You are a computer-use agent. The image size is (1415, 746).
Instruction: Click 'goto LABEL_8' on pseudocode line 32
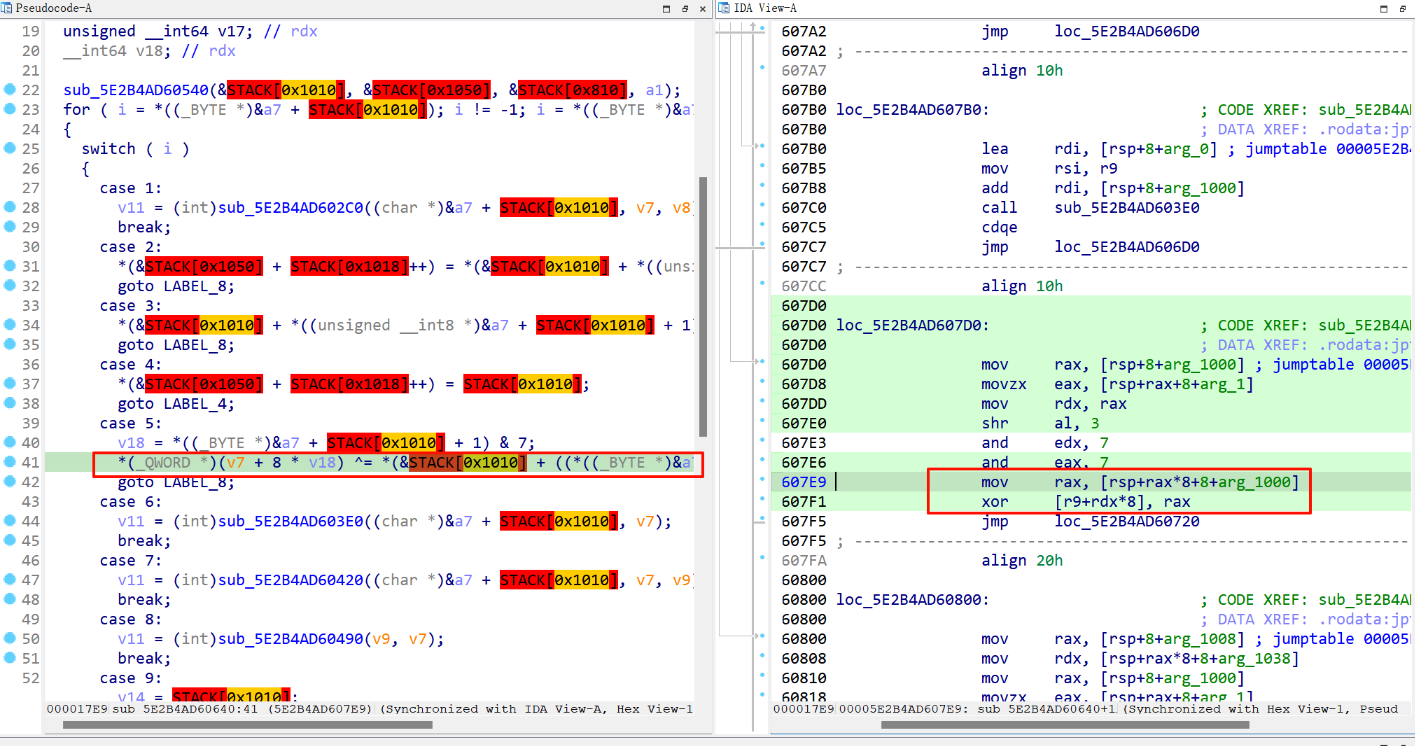pos(176,286)
